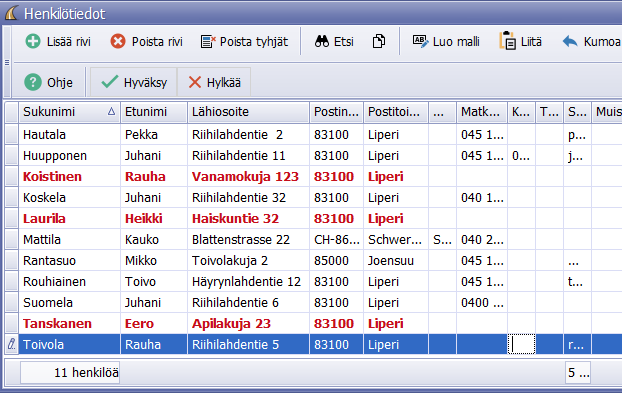The image size is (622, 393).
Task: Click address cell 'Riihilahdentie 6'
Action: [248, 303]
